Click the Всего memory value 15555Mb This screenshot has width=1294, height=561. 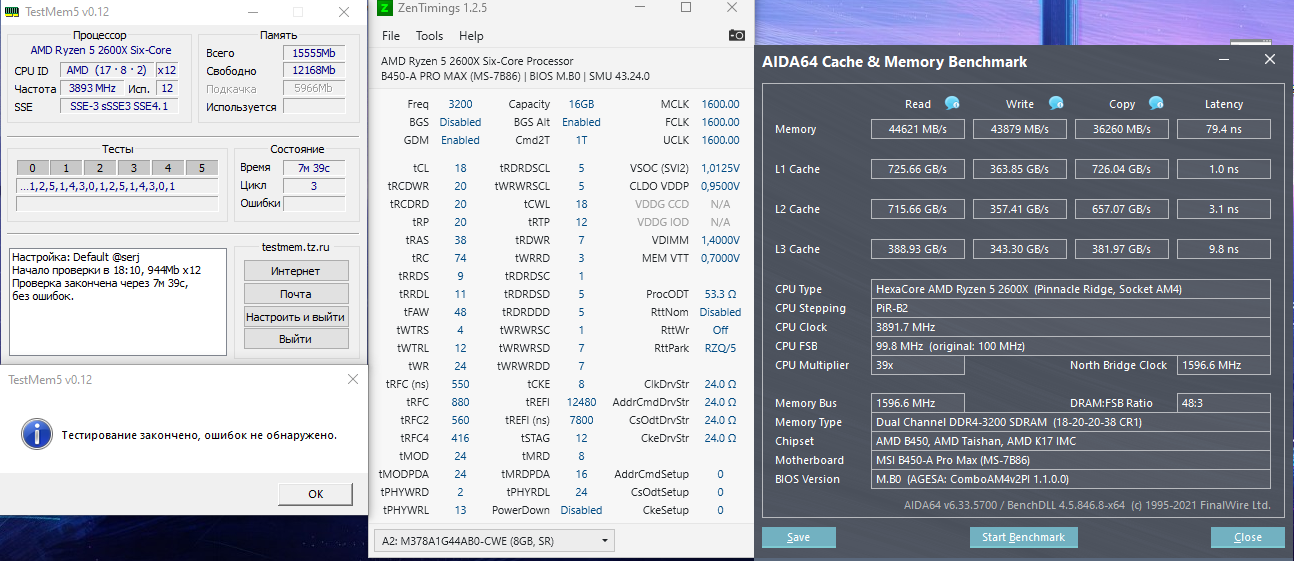(314, 53)
